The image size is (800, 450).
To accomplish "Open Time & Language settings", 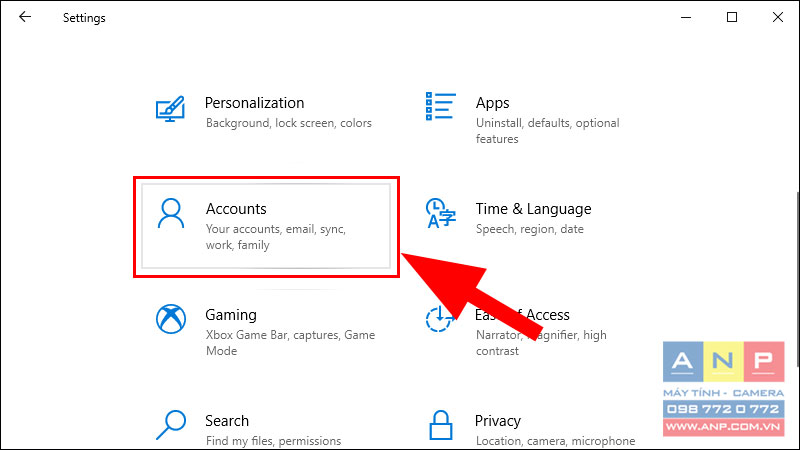I will (x=533, y=209).
